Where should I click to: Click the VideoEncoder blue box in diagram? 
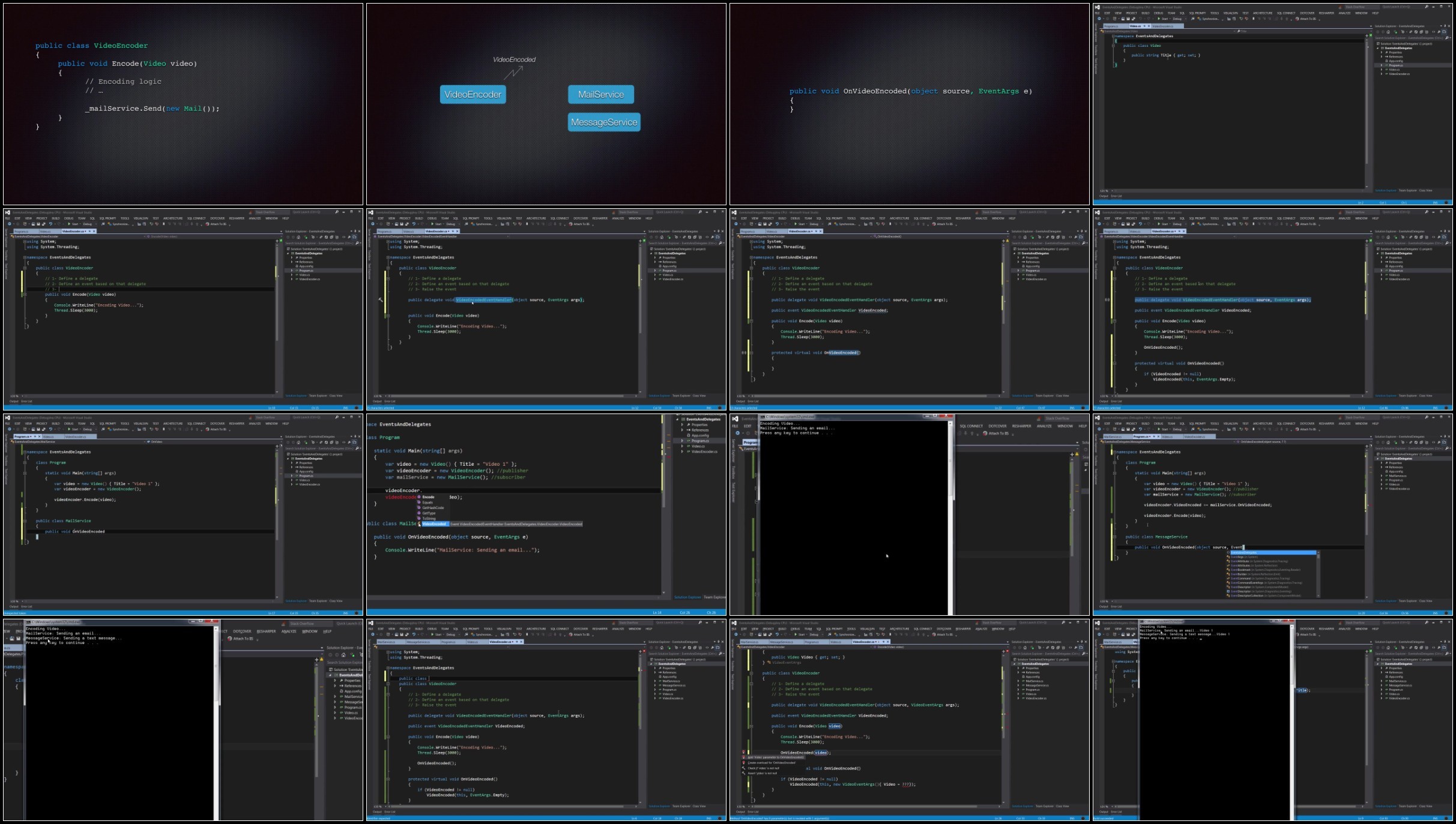pos(473,94)
